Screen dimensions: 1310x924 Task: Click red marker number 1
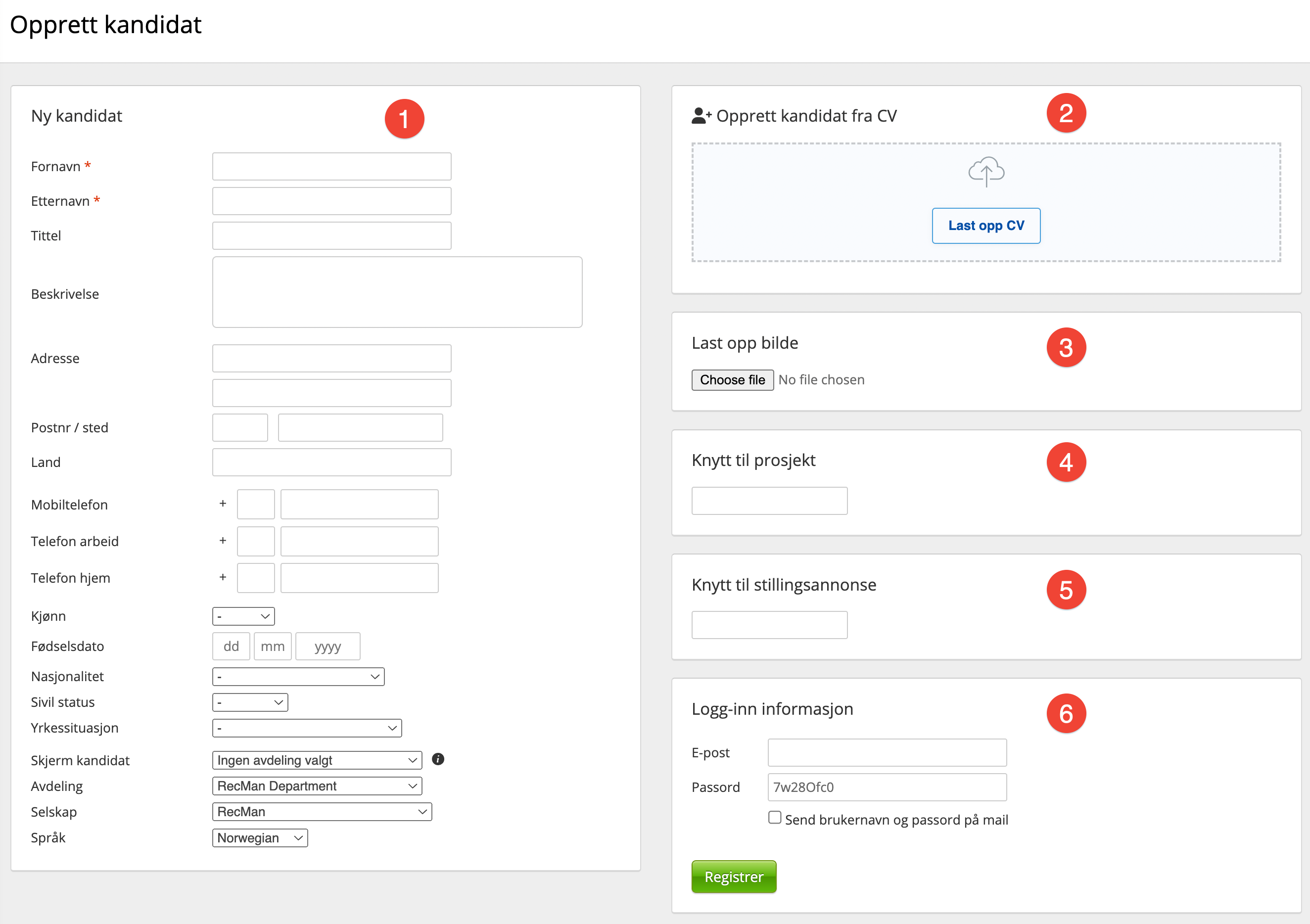(x=404, y=119)
